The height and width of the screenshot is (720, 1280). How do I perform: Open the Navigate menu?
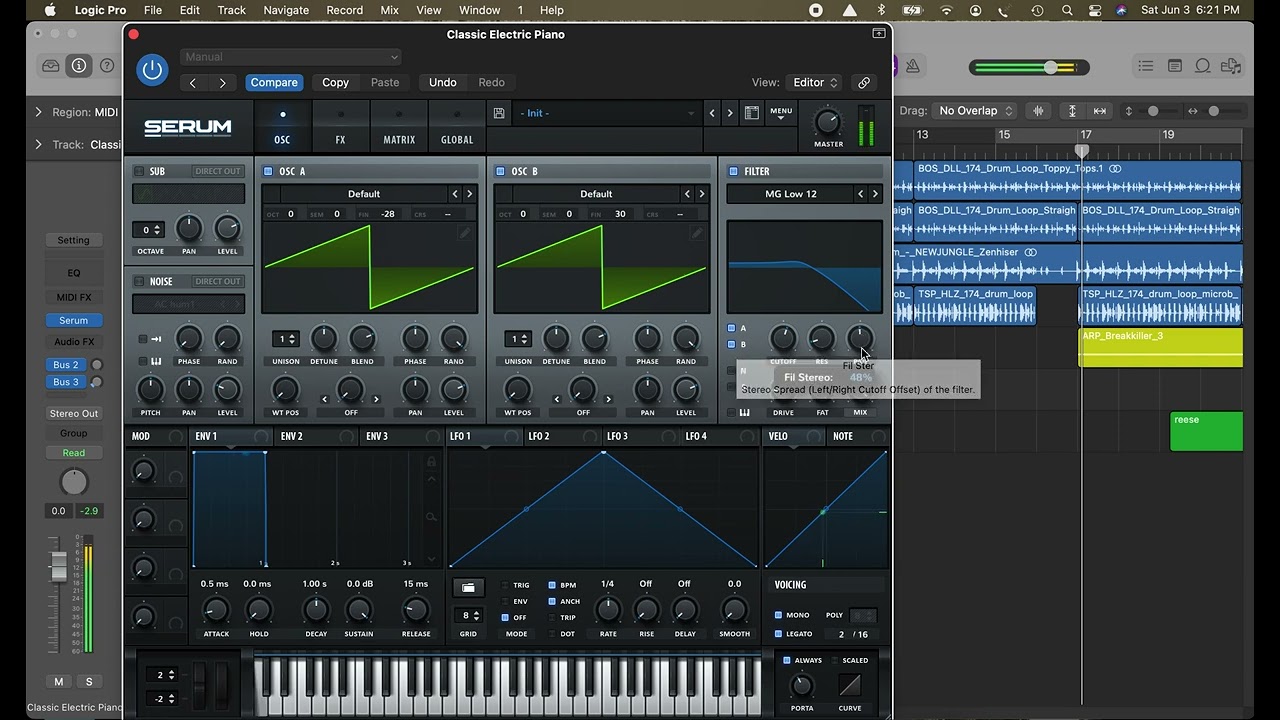click(x=286, y=10)
